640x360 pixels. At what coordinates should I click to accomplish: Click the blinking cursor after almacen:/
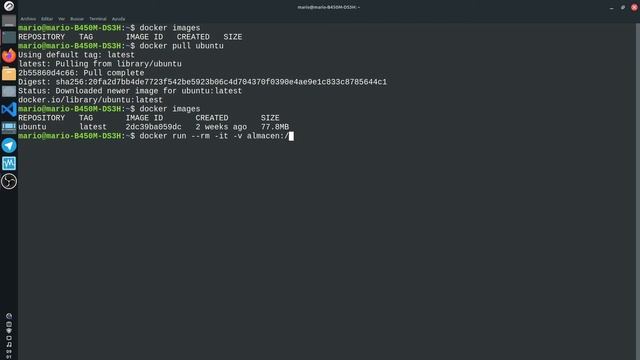tap(291, 136)
